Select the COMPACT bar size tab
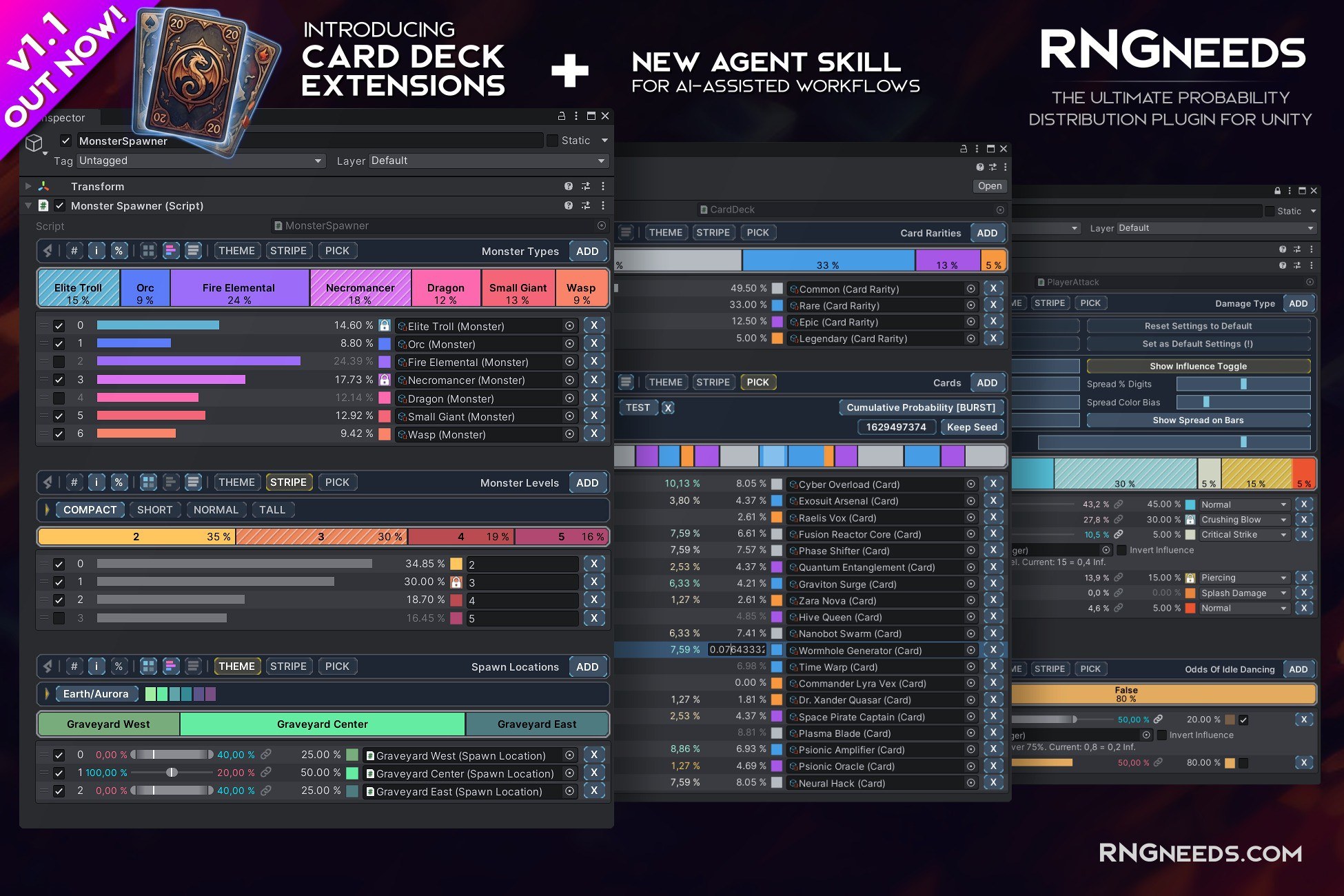The image size is (1344, 896). (90, 509)
